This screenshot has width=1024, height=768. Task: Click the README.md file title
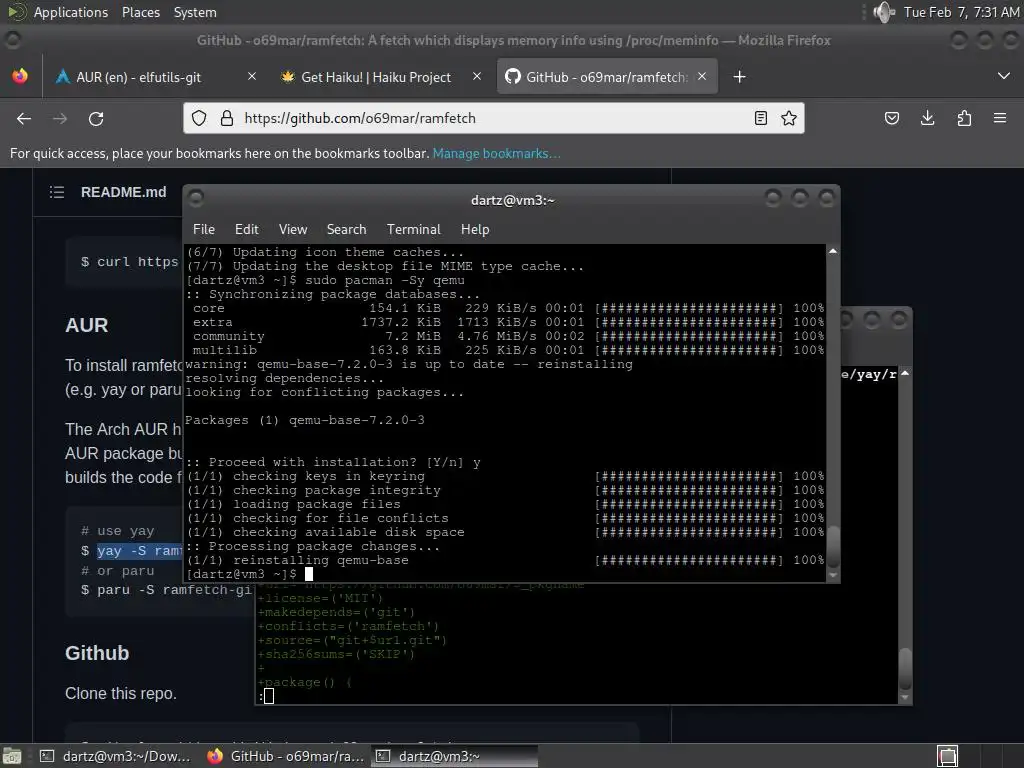(123, 192)
